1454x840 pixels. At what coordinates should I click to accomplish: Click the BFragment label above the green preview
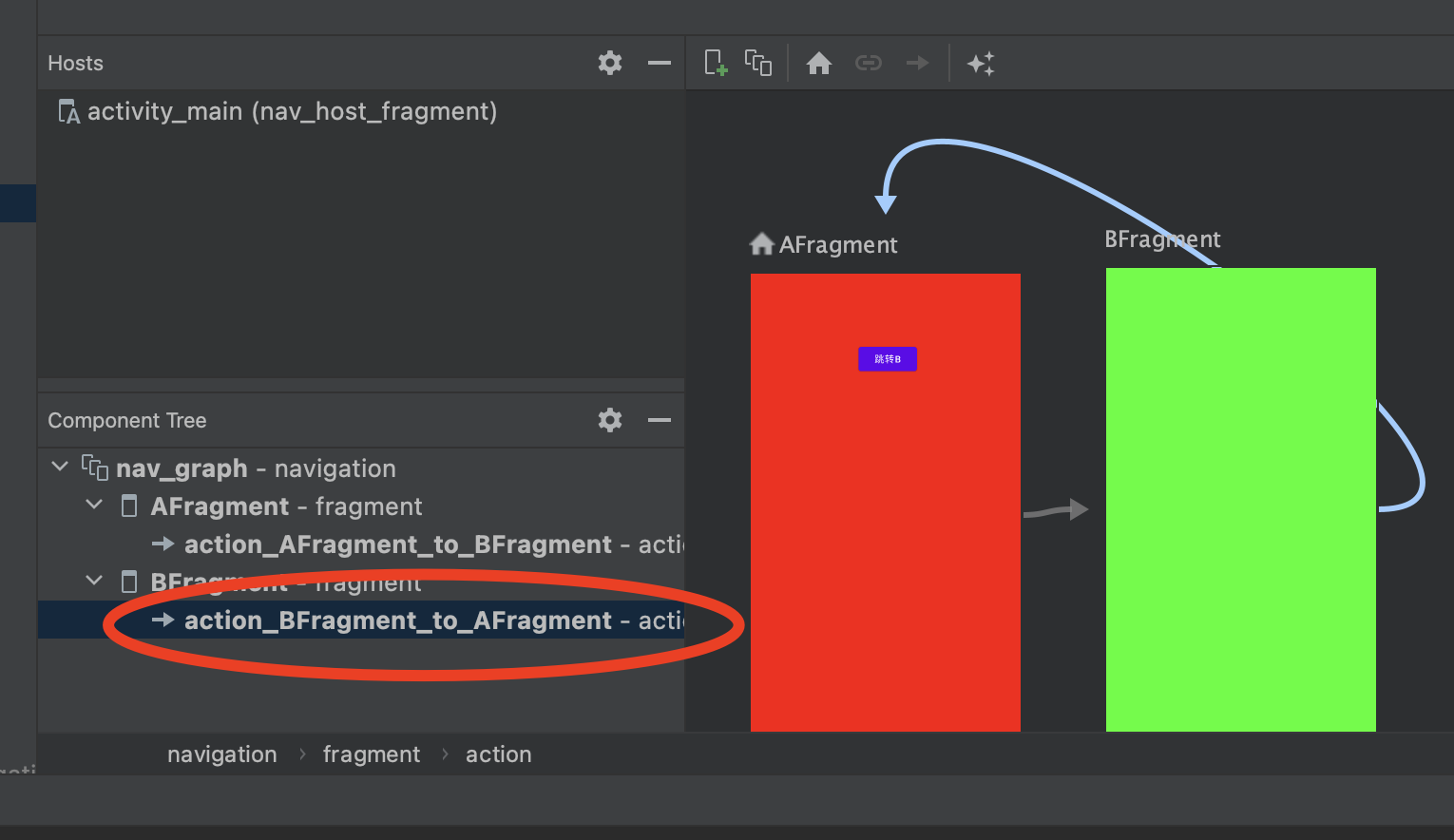[1162, 239]
